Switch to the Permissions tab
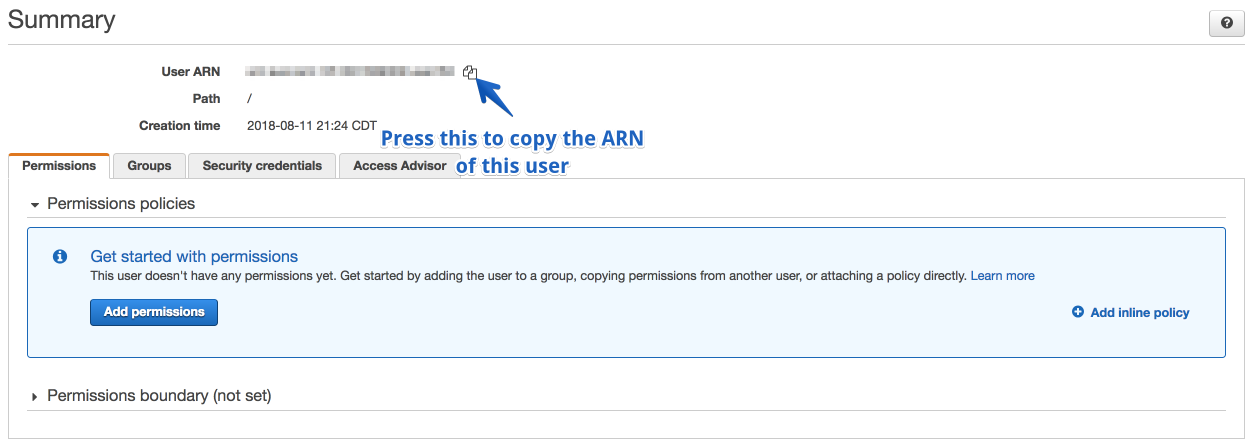This screenshot has width=1252, height=446. pyautogui.click(x=59, y=166)
